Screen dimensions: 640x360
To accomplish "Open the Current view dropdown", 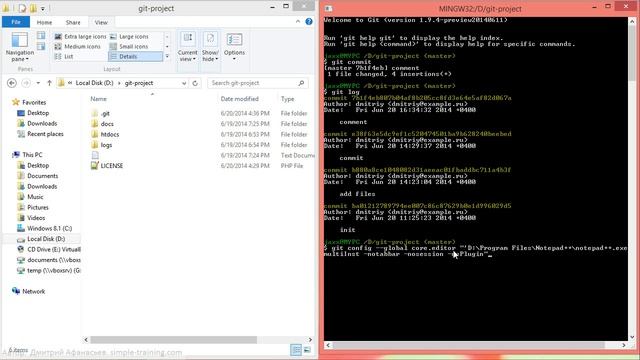I will point(187,47).
